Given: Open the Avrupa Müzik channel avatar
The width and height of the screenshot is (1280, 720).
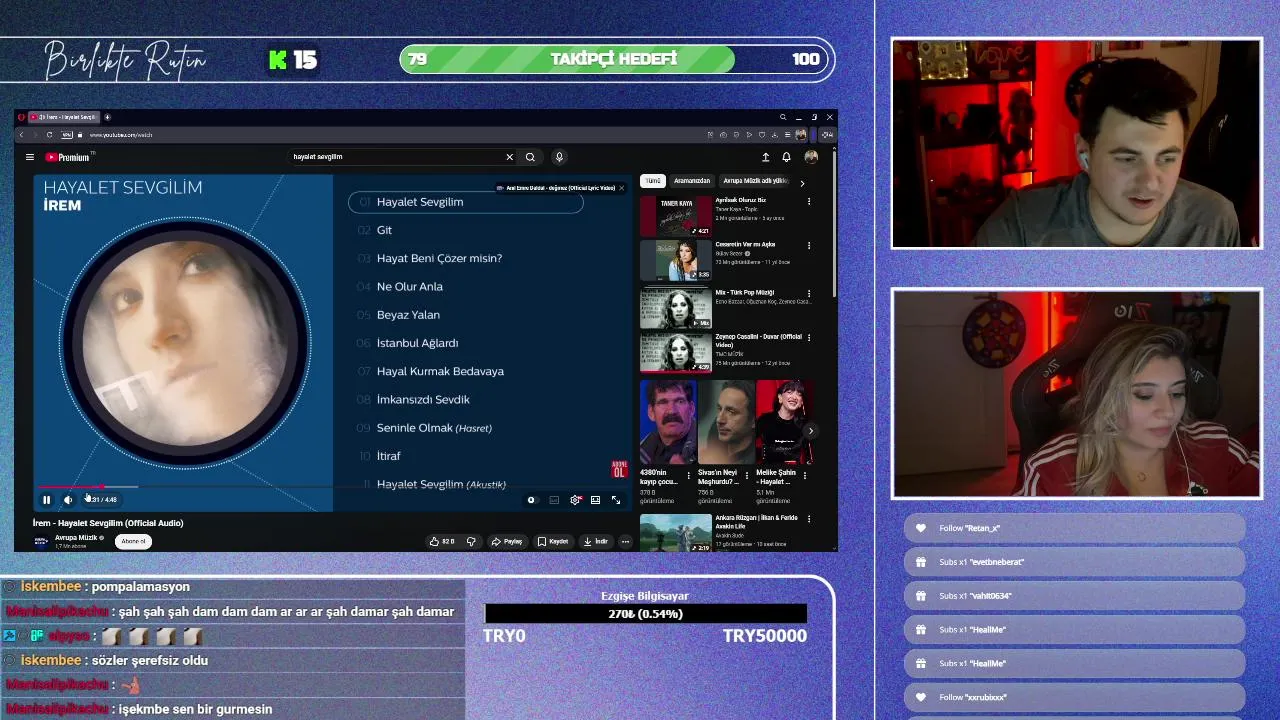Looking at the screenshot, I should [x=41, y=541].
